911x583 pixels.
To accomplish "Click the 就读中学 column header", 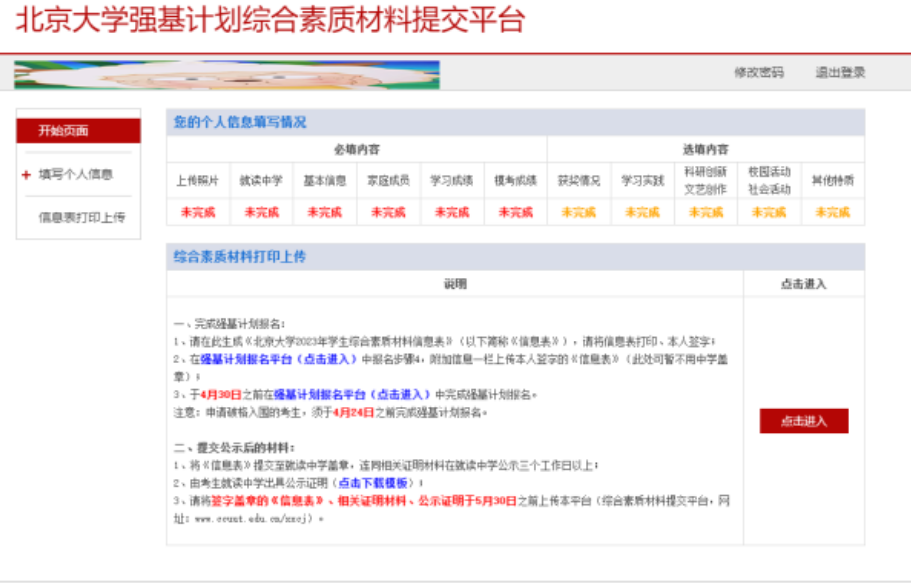I will [261, 181].
